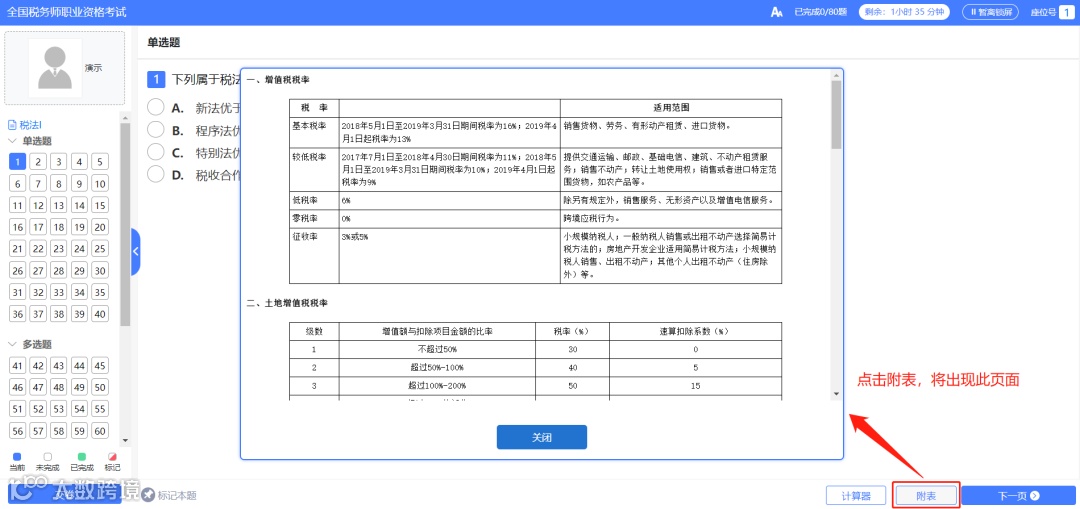Click the 已完成0/80题 progress text
1080x509 pixels.
[820, 12]
